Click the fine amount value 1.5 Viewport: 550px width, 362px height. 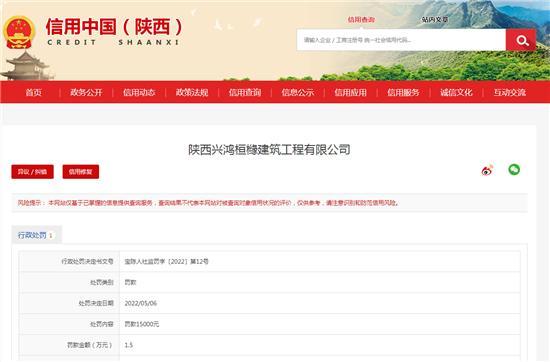[129, 345]
